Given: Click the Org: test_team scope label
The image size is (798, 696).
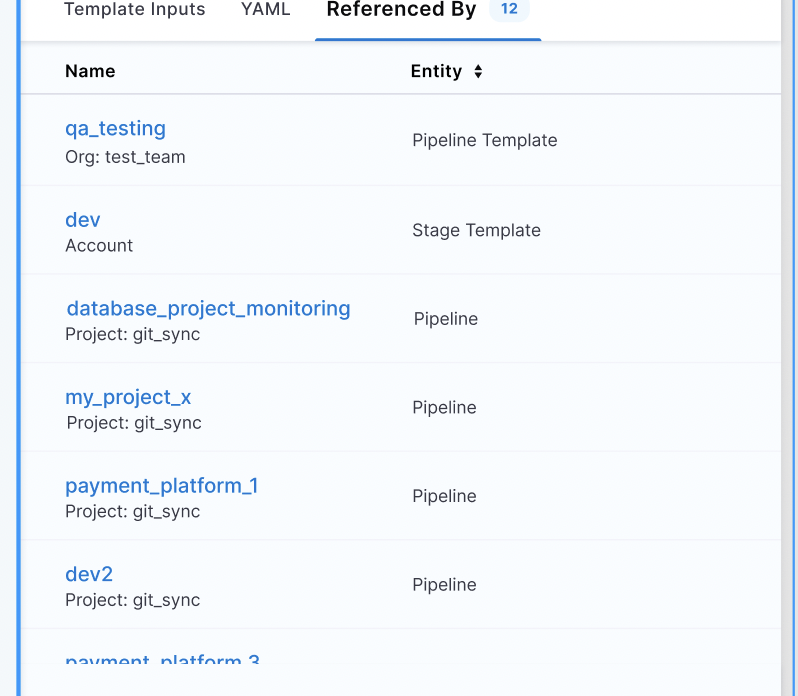Looking at the screenshot, I should 125,157.
